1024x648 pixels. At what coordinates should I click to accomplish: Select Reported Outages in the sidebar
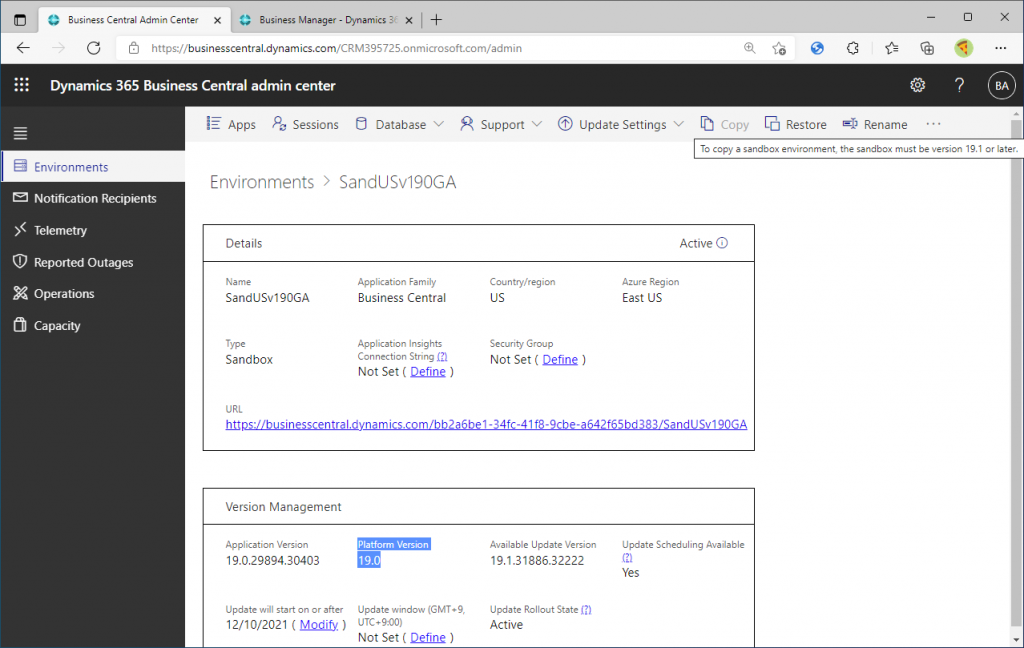pyautogui.click(x=93, y=262)
